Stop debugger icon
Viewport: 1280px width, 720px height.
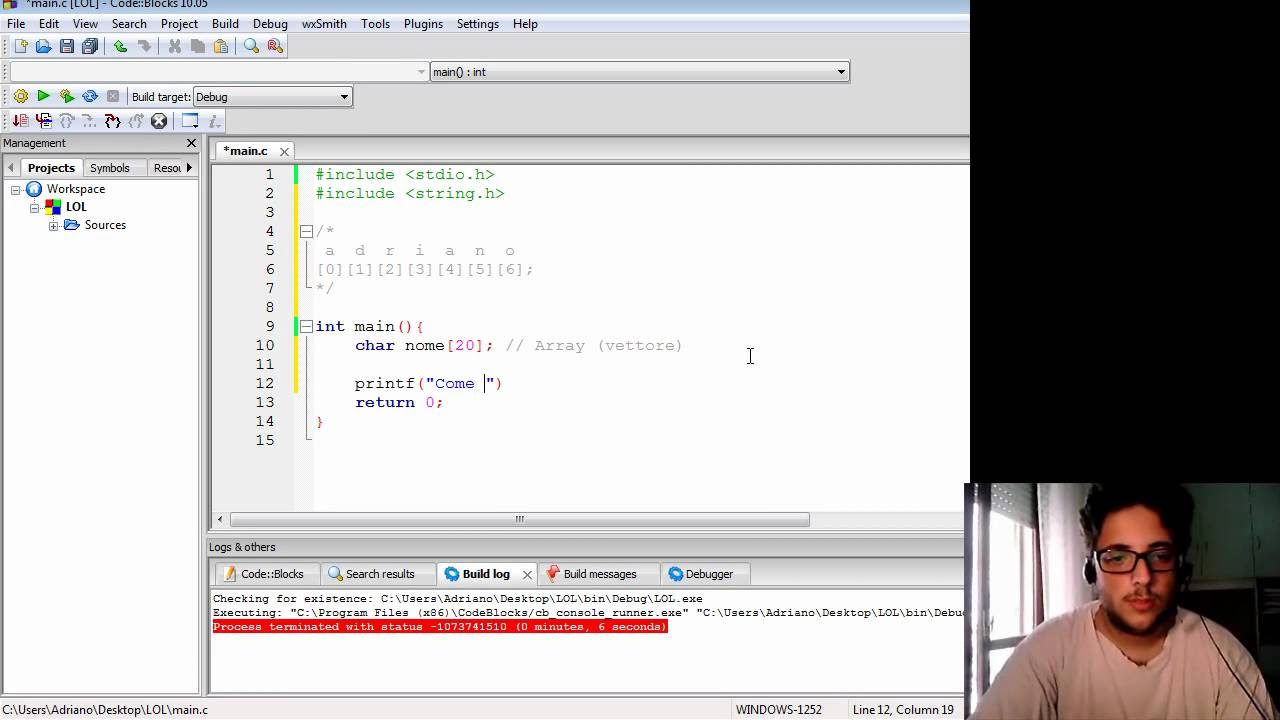pos(159,121)
